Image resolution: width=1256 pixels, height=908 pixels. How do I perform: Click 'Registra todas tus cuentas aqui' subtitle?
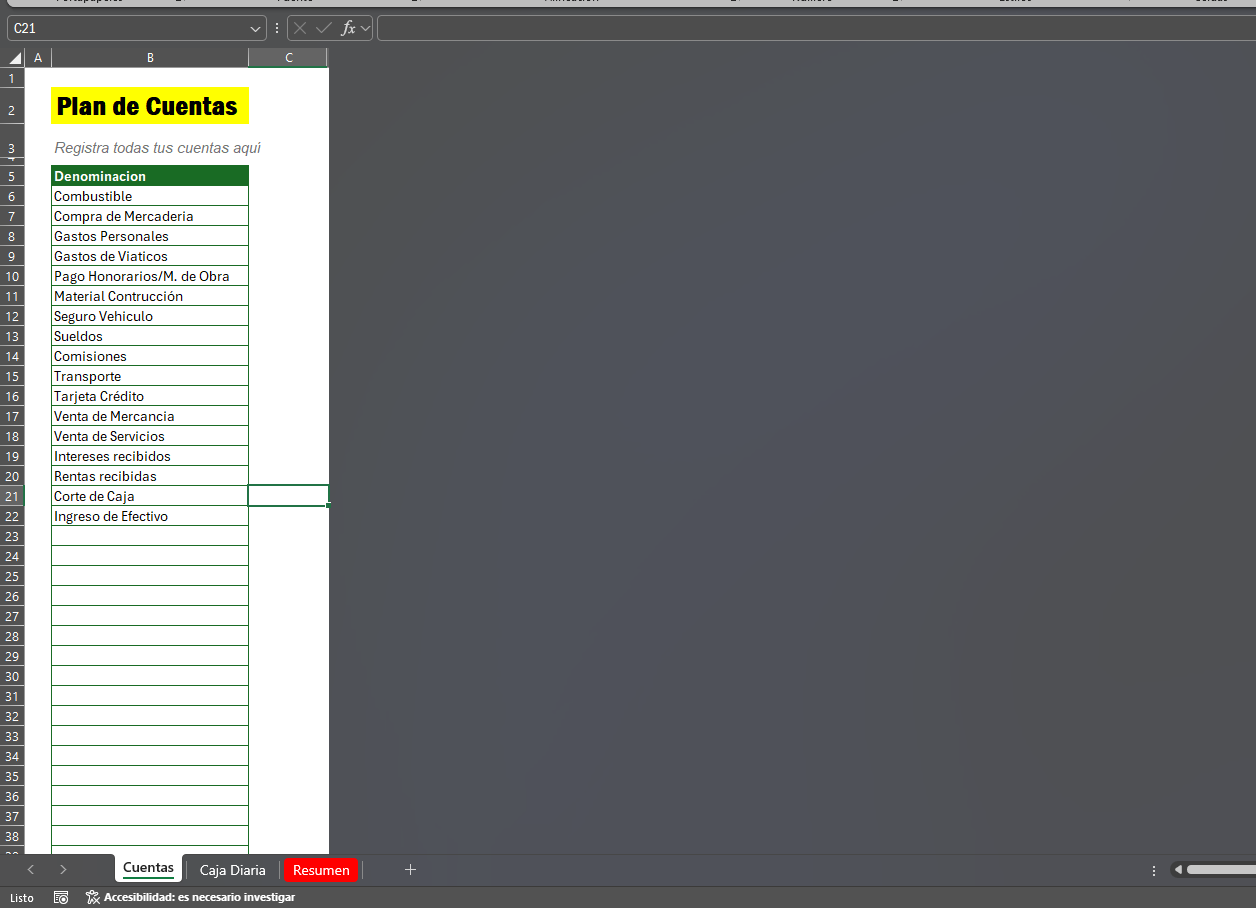[x=157, y=148]
